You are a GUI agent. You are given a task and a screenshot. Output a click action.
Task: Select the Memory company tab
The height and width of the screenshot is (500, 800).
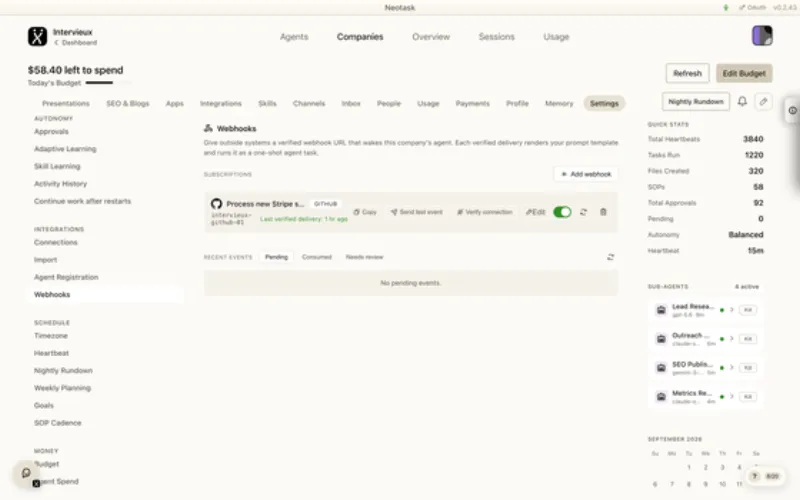tap(559, 104)
